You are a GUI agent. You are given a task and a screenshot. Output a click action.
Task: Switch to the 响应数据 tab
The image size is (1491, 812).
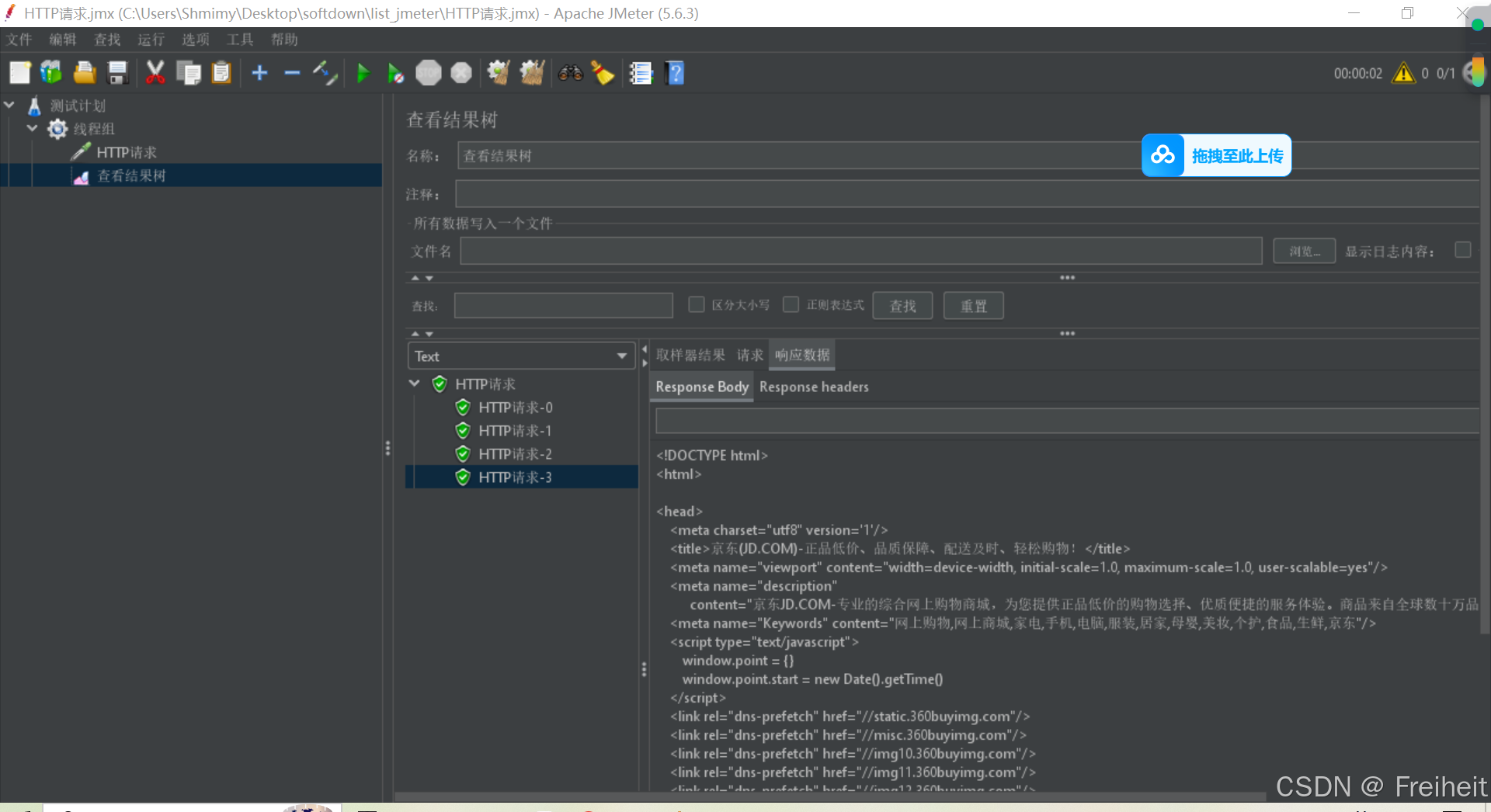pyautogui.click(x=802, y=355)
